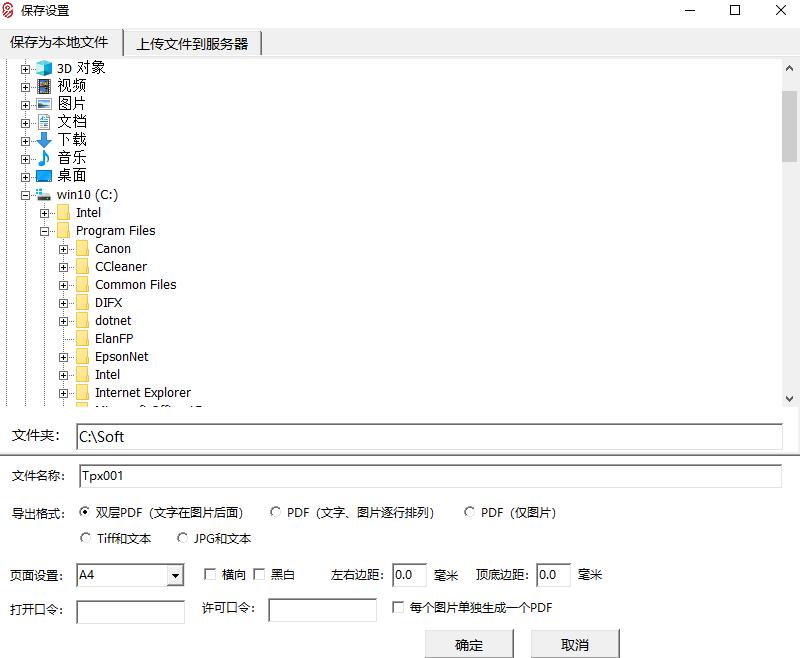Enable the 黑白 checkbox

point(259,574)
